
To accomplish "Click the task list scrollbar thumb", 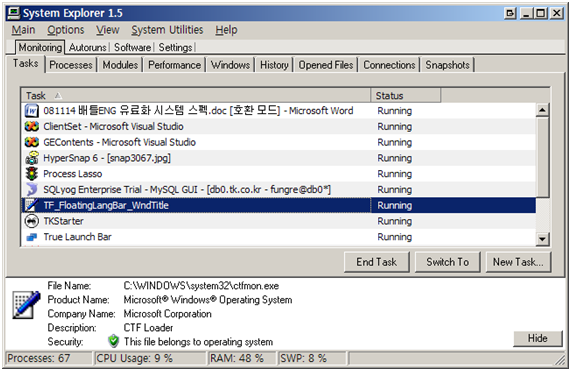I will tap(542, 157).
